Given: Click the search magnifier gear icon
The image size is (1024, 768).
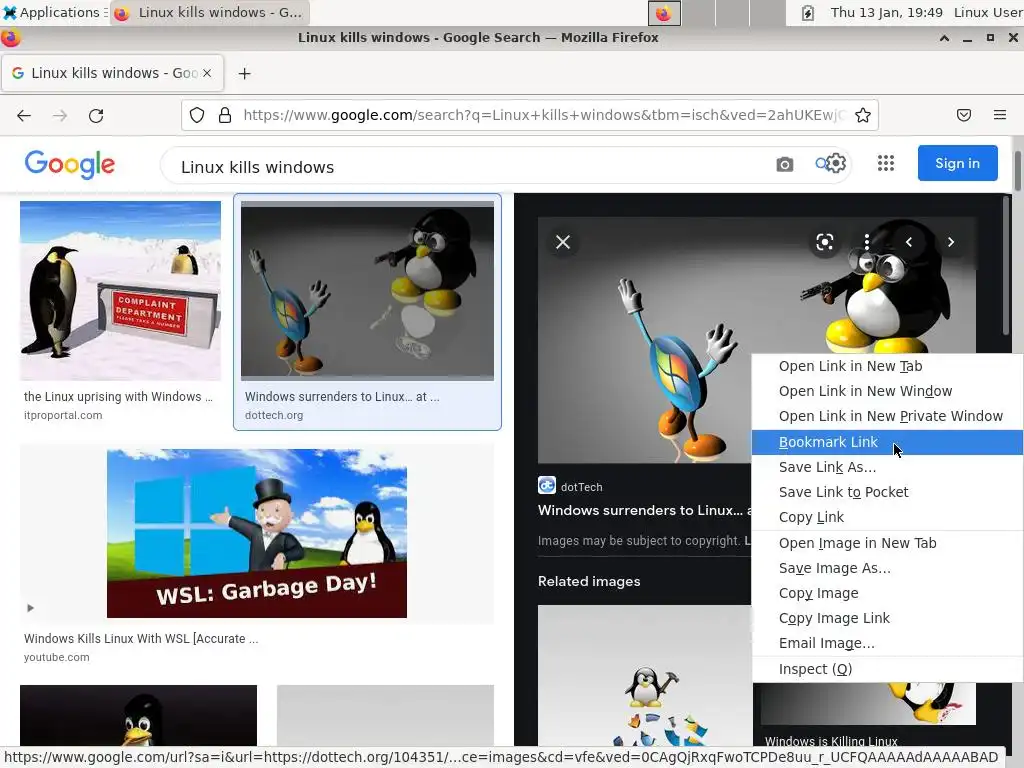Looking at the screenshot, I should click(831, 163).
